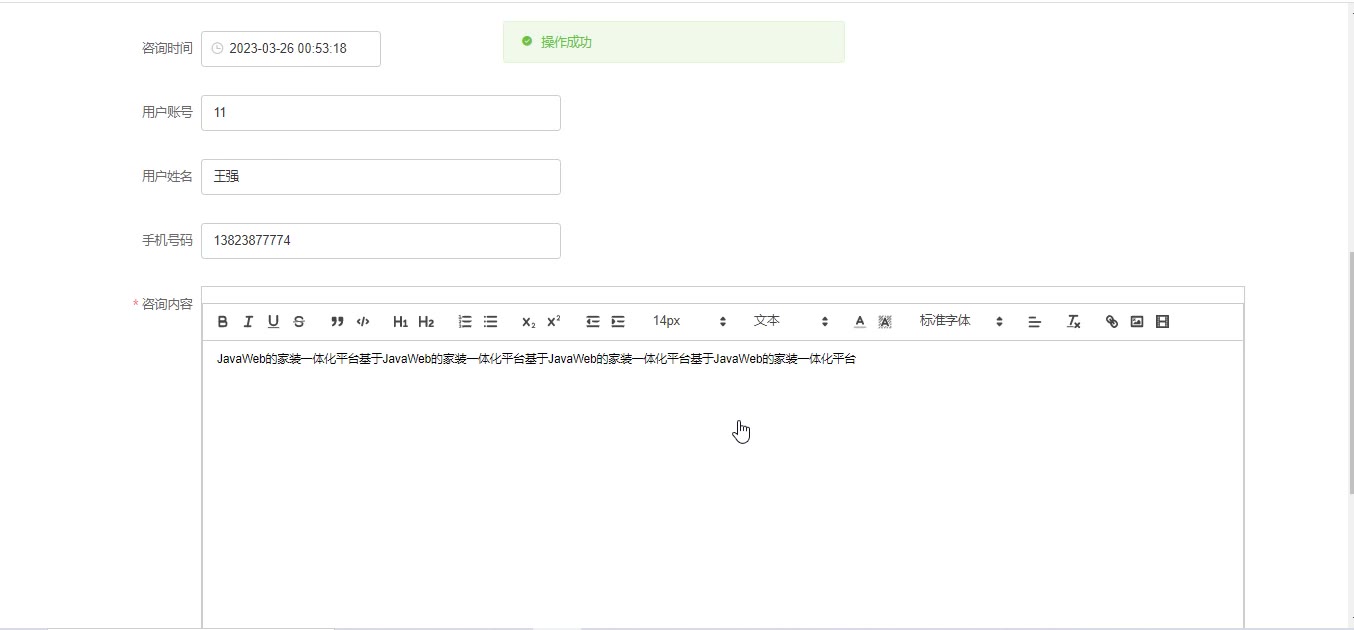
Task: Increase the text indent
Action: (x=618, y=322)
